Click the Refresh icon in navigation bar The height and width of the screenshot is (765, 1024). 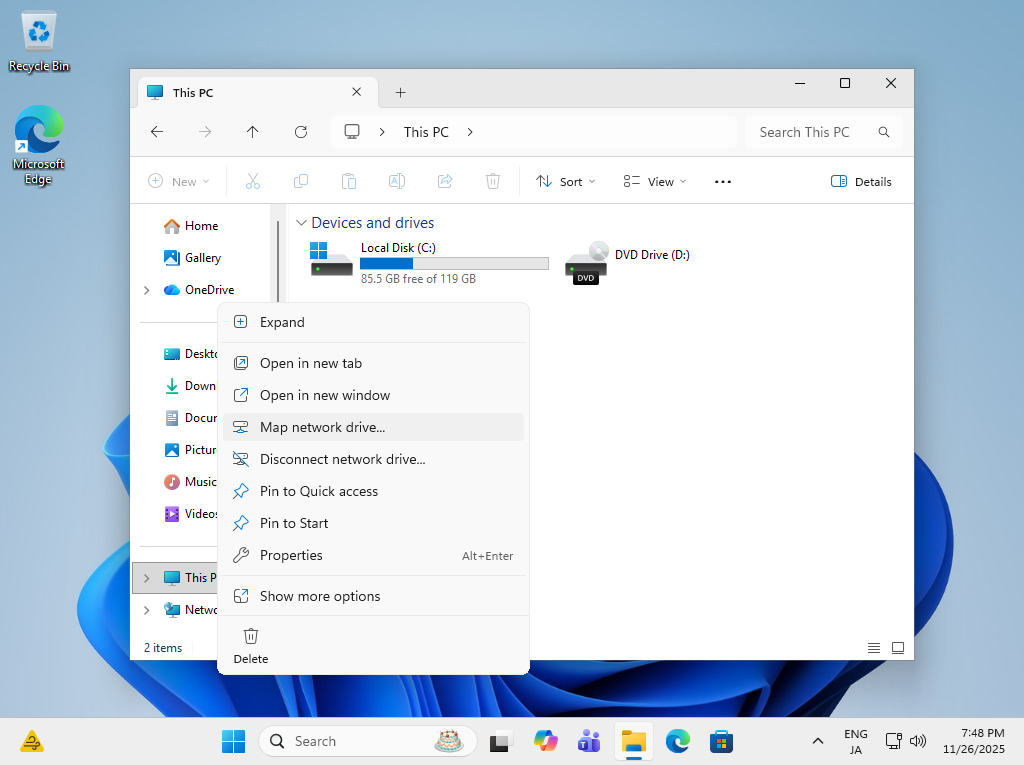pos(301,132)
